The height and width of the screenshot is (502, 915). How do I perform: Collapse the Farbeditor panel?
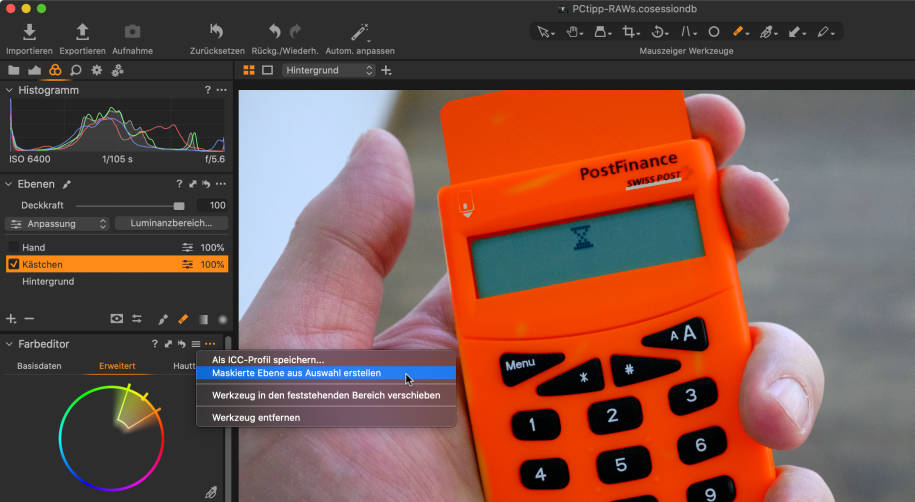9,344
